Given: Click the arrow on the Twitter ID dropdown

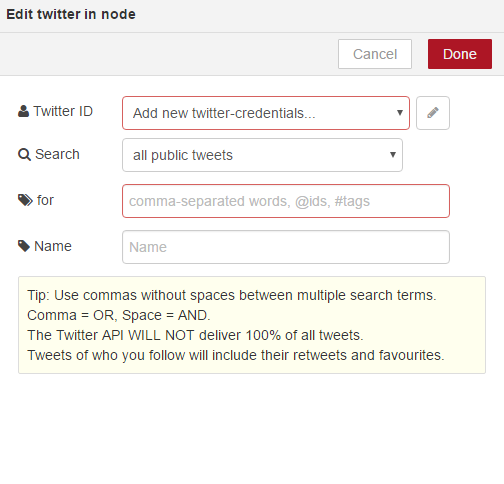Looking at the screenshot, I should [x=400, y=113].
